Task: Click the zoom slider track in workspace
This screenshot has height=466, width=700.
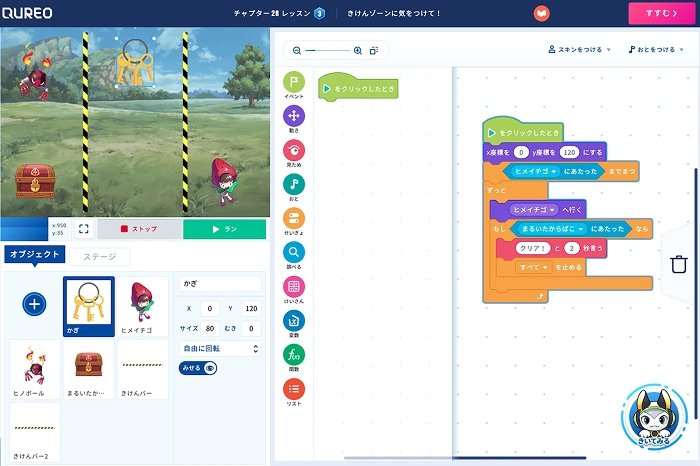Action: 330,50
